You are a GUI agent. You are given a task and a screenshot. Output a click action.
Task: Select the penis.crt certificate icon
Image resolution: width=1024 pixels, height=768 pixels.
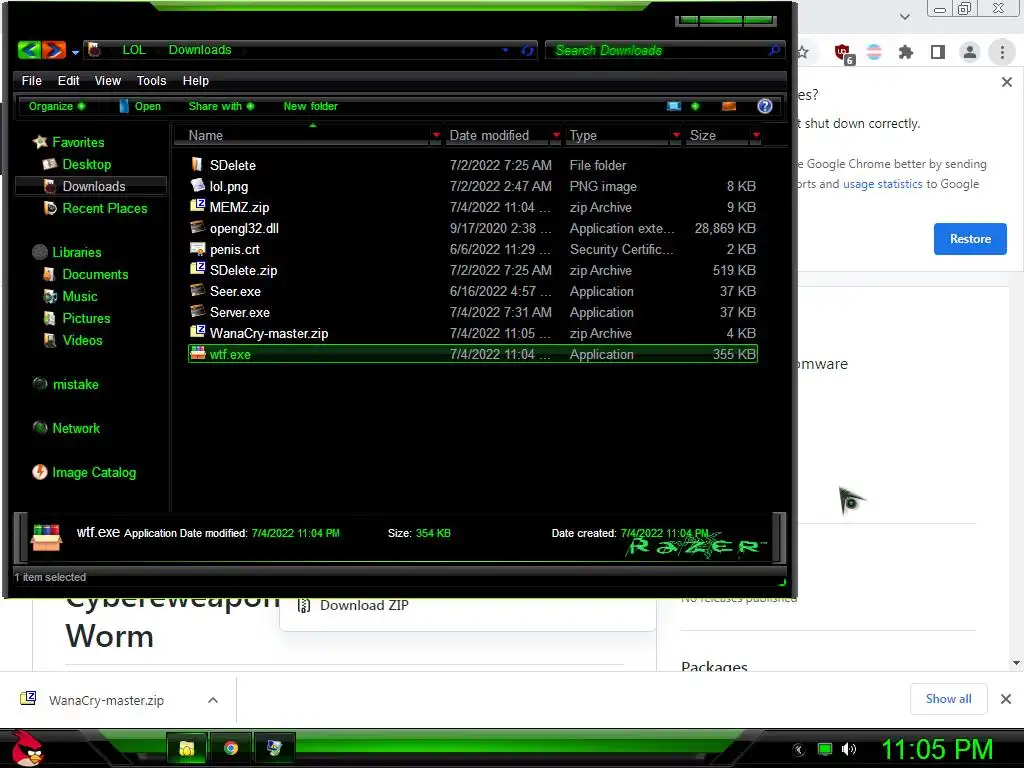(197, 249)
